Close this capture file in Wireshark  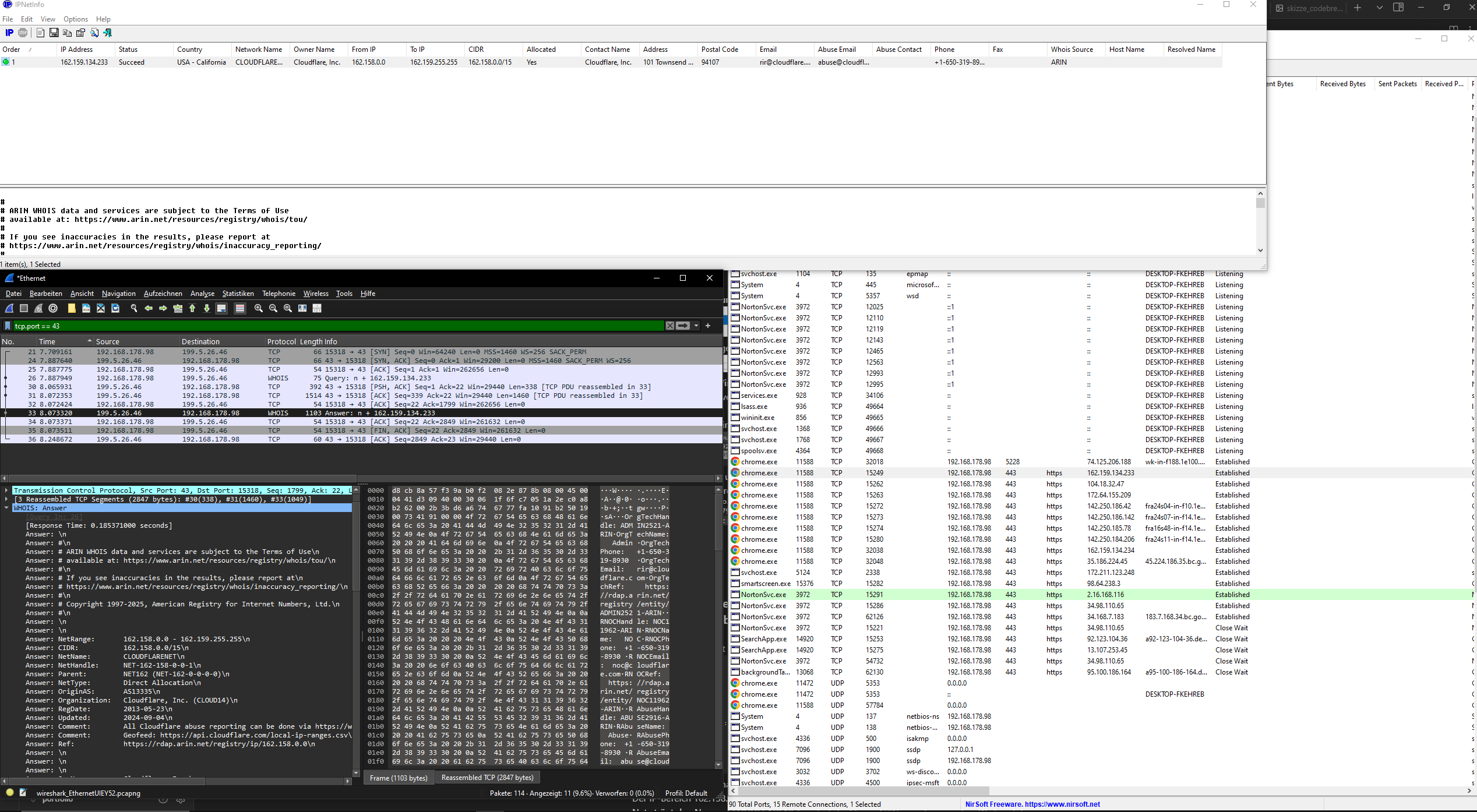coord(101,308)
